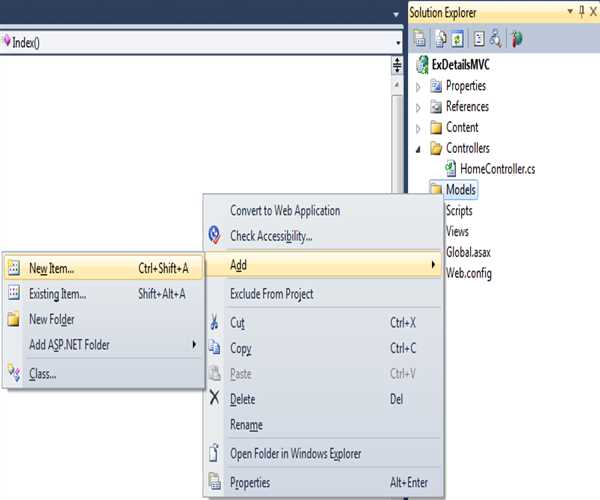Toggle auto-hide pin on Solution Explorer

coord(583,11)
